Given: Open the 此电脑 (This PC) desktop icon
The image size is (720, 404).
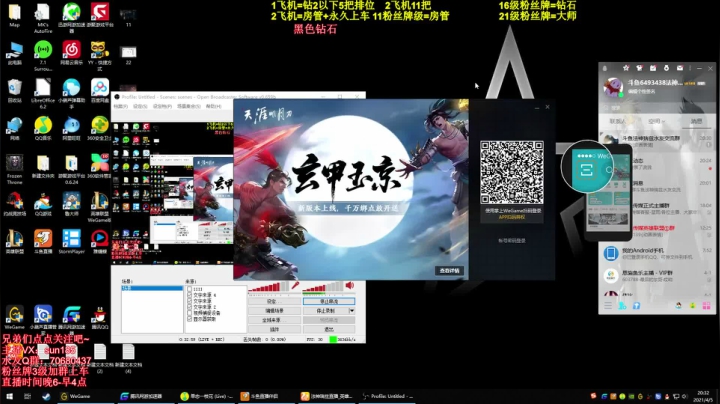Looking at the screenshot, I should point(15,53).
